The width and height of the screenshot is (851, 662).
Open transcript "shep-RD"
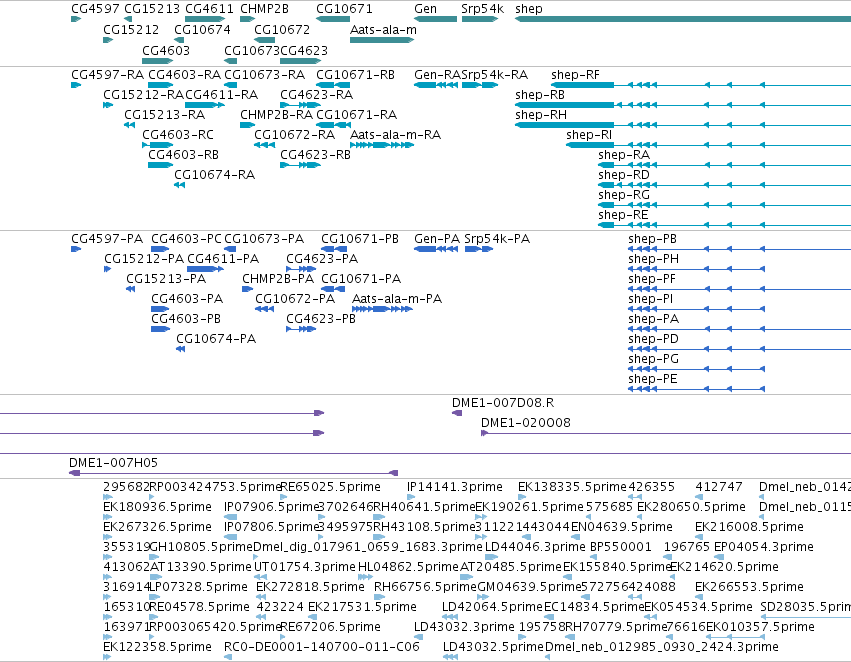click(624, 175)
